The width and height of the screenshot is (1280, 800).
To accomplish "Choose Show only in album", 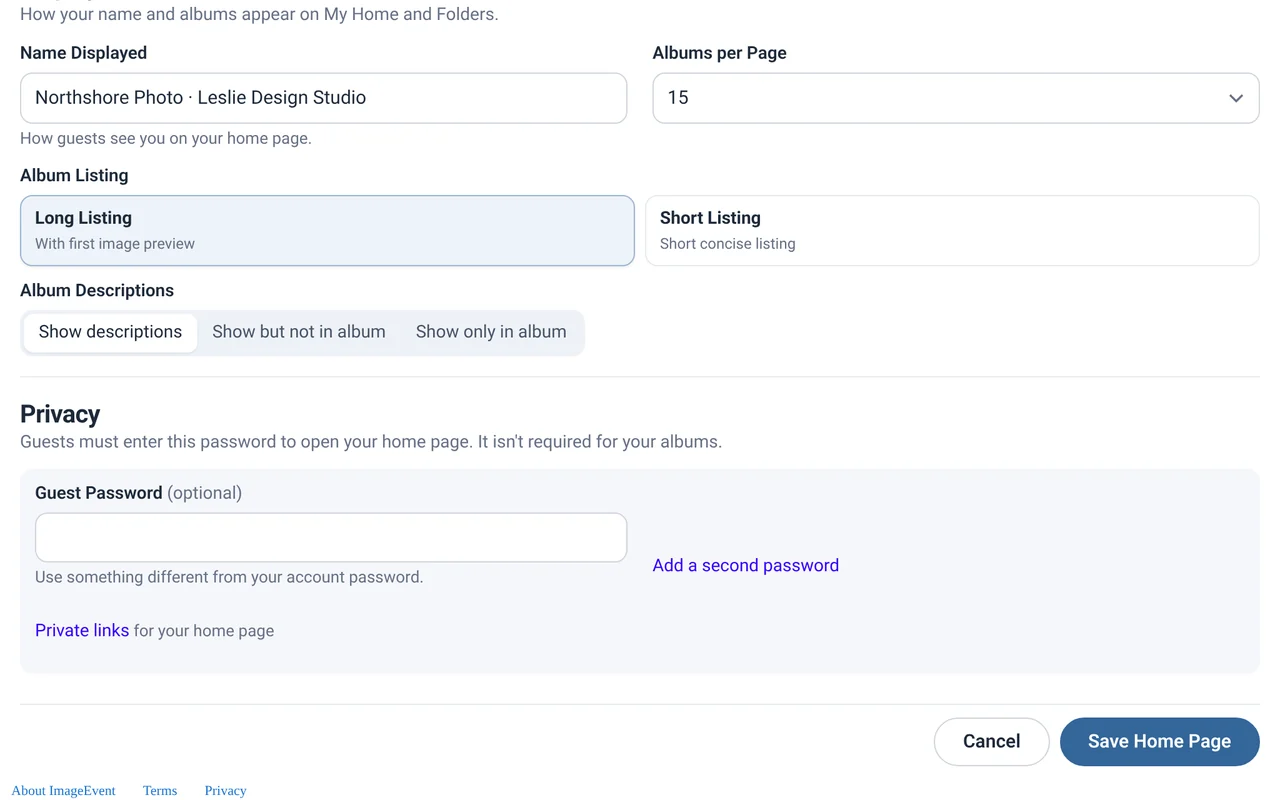I will click(491, 332).
